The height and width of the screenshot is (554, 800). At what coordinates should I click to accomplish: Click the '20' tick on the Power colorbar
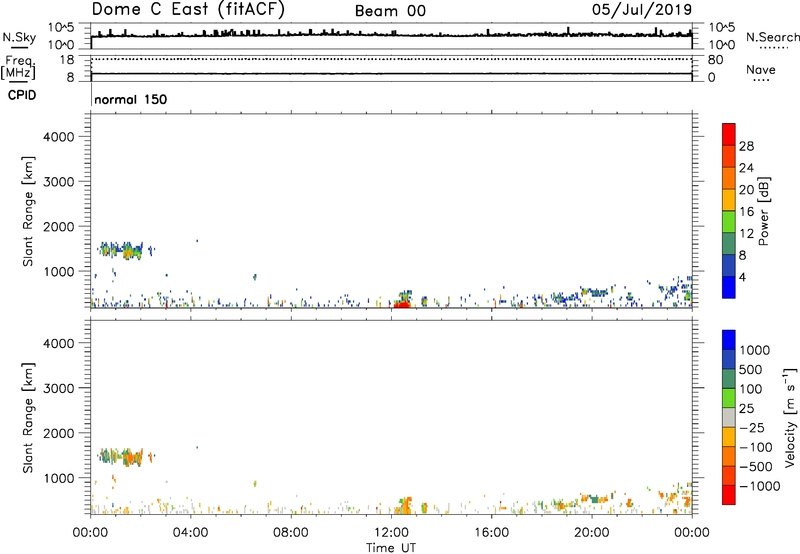tap(746, 190)
